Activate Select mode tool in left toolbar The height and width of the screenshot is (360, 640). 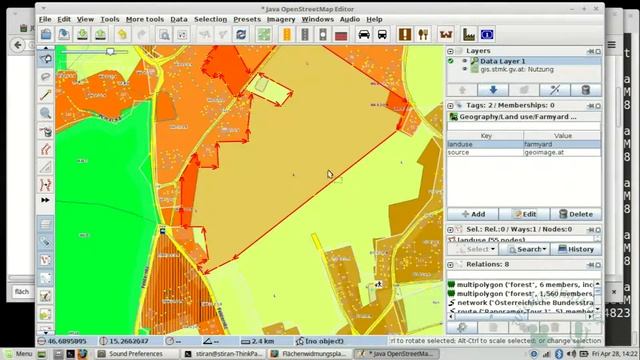tap(46, 59)
